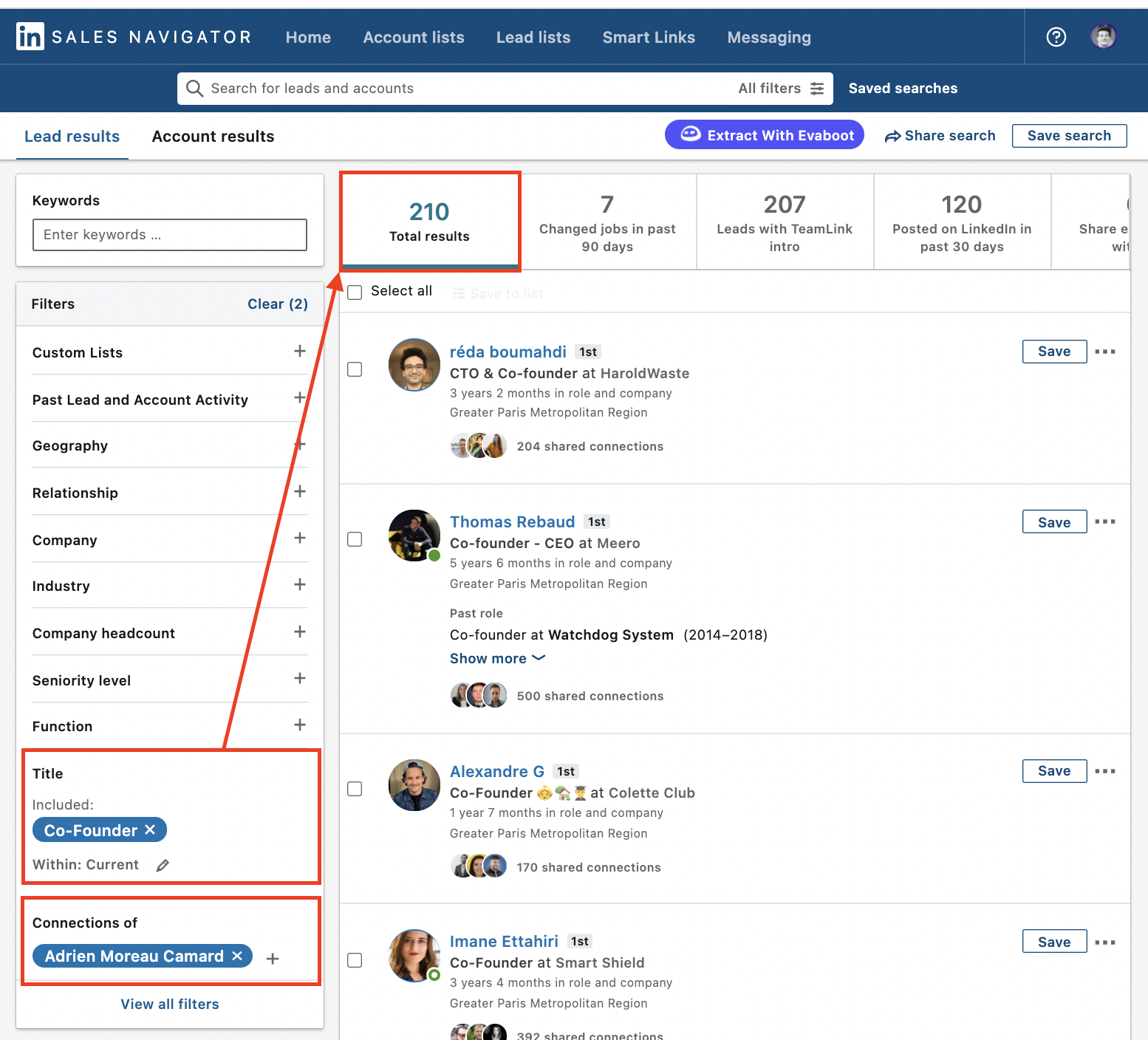The width and height of the screenshot is (1148, 1040).
Task: Open the user profile avatar menu
Action: [1103, 36]
